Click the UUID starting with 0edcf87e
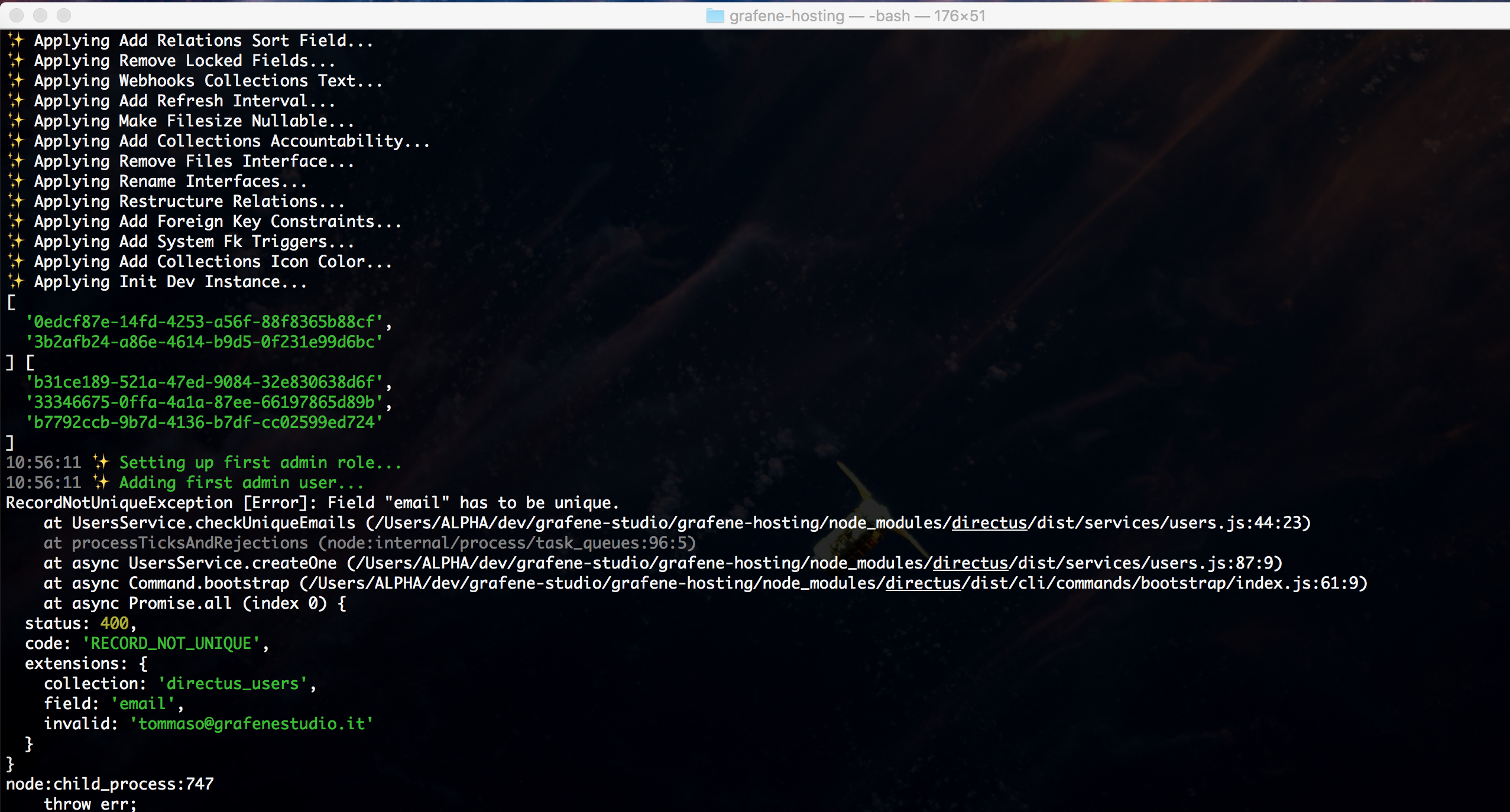This screenshot has height=812, width=1510. pos(205,322)
